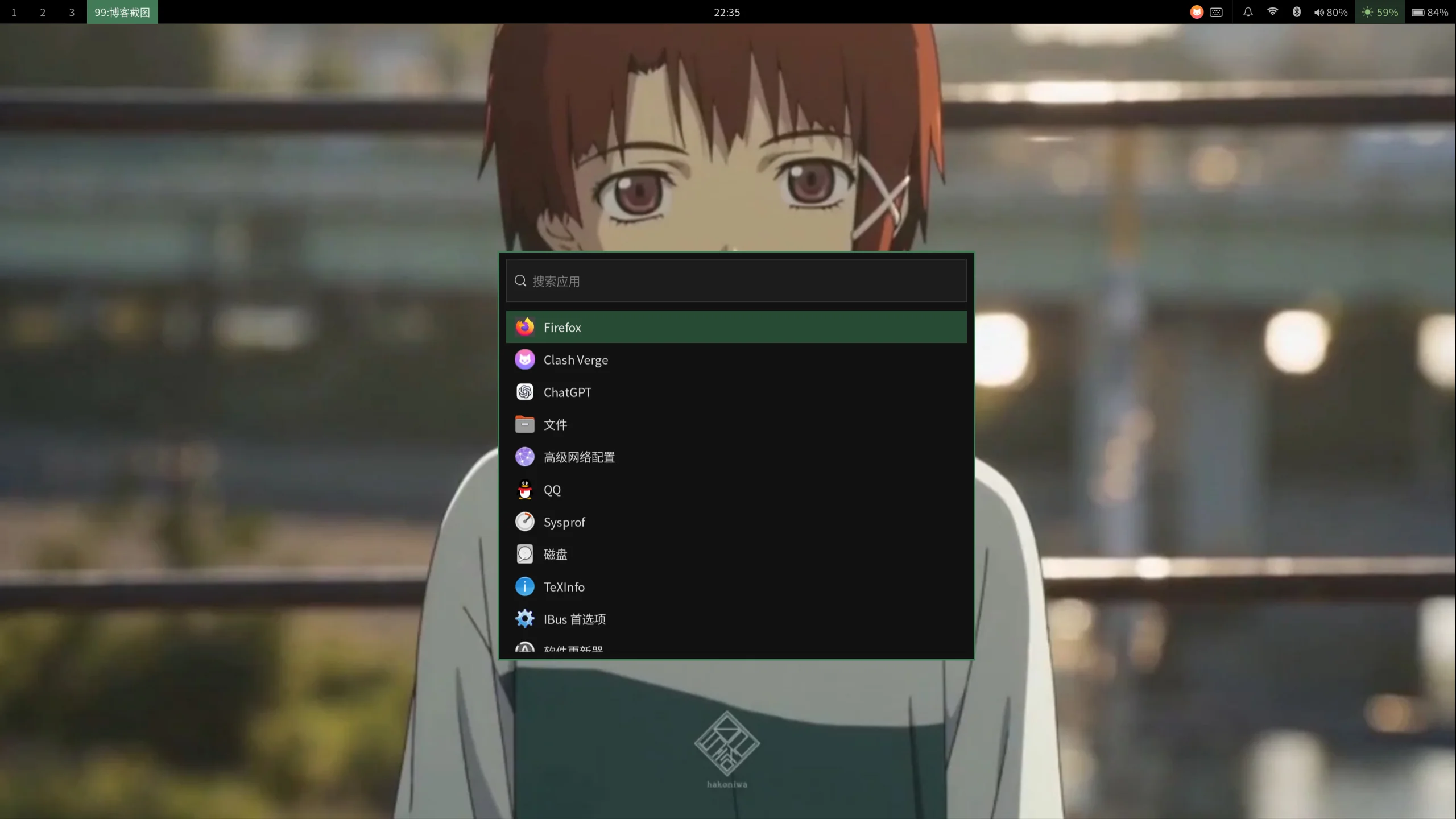Click the volume 80% indicator
This screenshot has width=1456, height=819.
click(1330, 12)
